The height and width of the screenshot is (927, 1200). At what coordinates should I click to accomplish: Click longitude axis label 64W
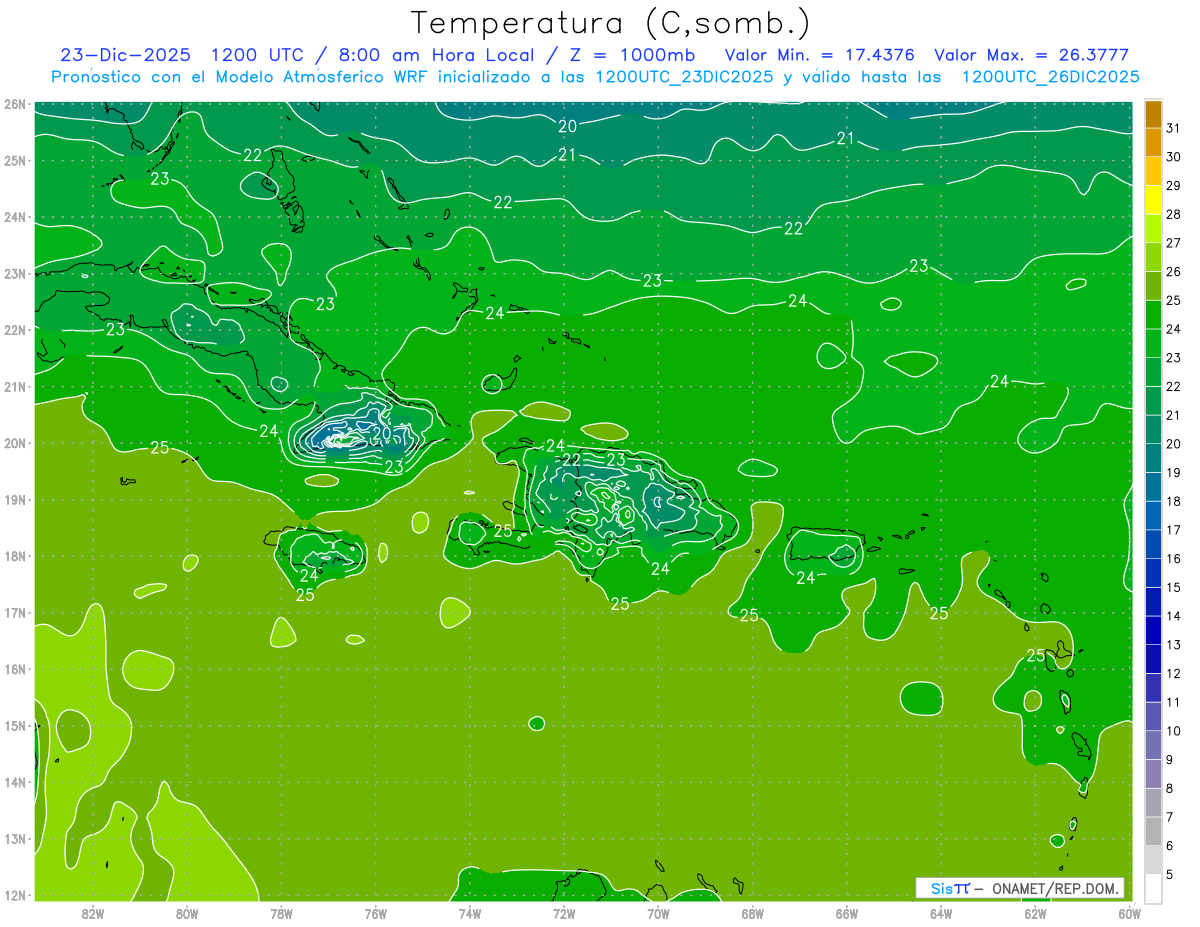coord(941,914)
